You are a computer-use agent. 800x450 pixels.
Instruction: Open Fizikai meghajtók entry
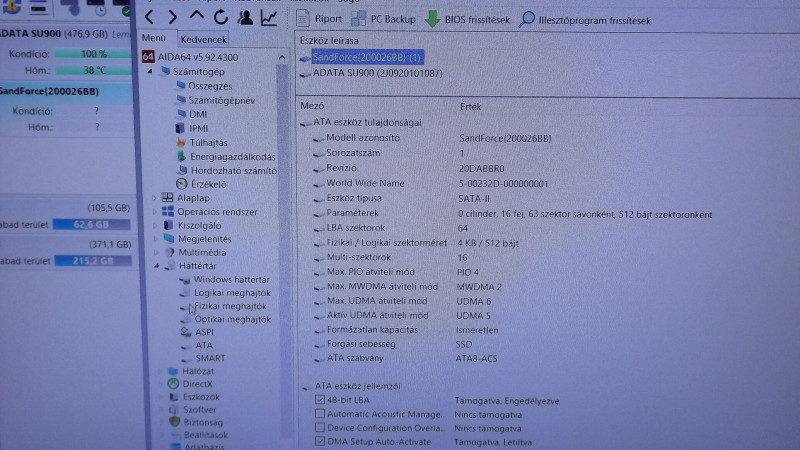tap(231, 306)
